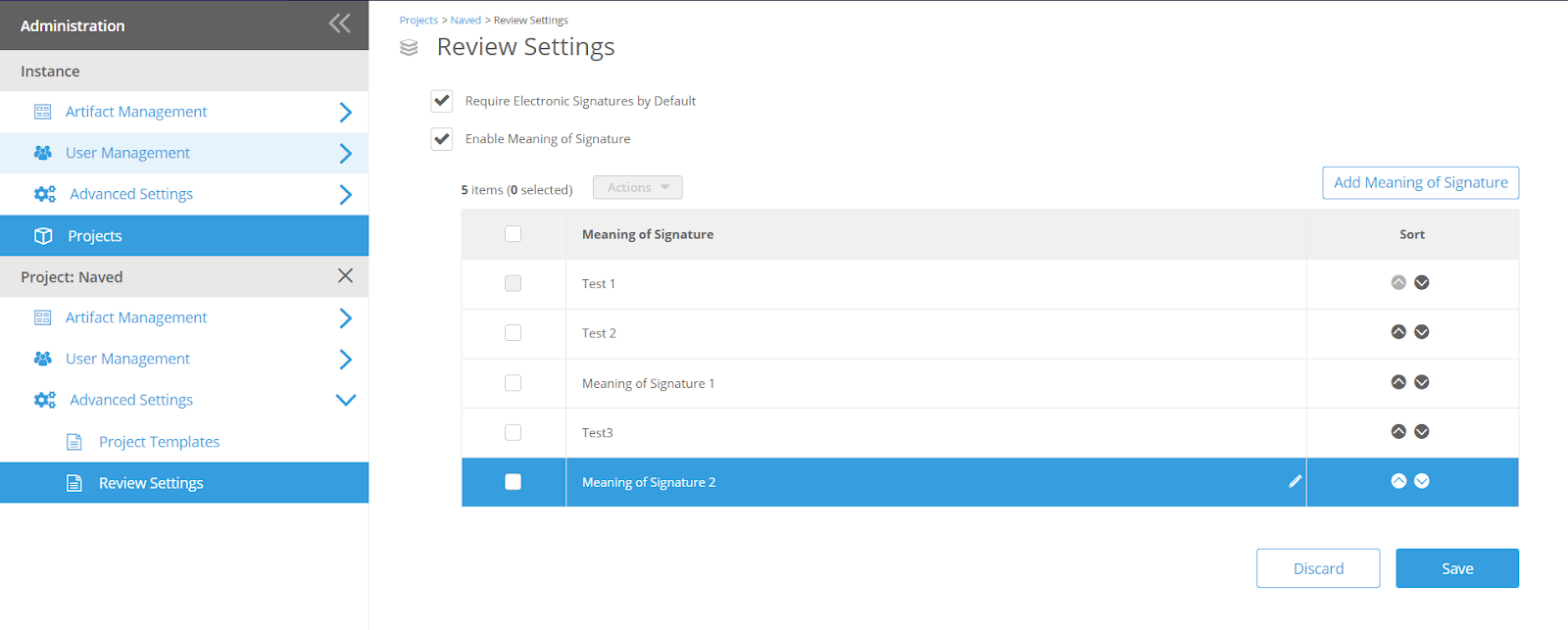Move Meaning of Signature 2 up
Viewport: 1568px width, 630px height.
point(1398,481)
